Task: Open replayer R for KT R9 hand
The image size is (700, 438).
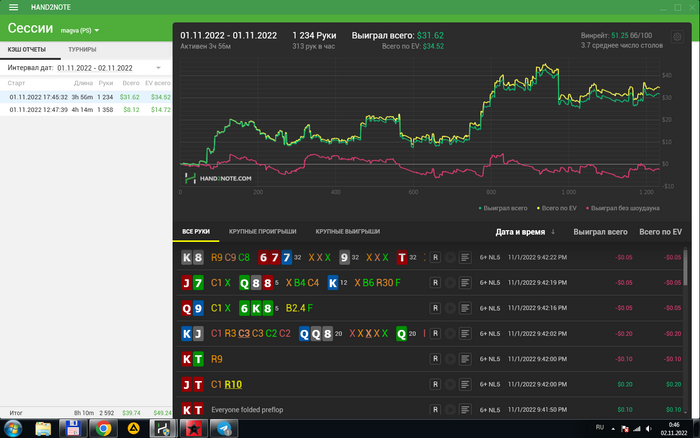Action: 435,359
